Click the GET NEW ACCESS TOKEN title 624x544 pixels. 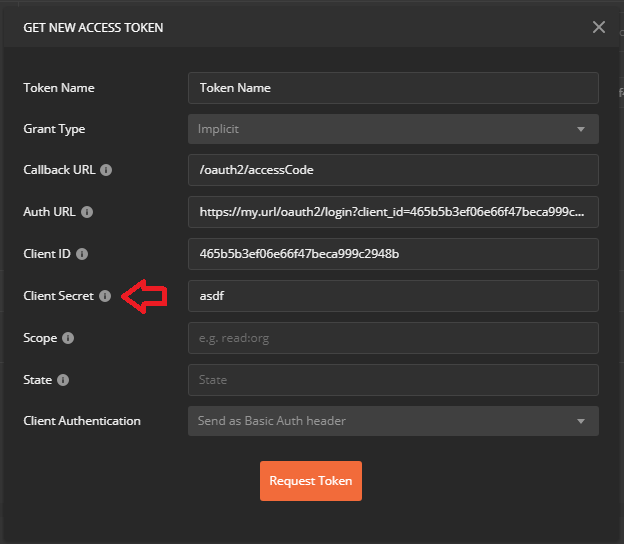[93, 27]
